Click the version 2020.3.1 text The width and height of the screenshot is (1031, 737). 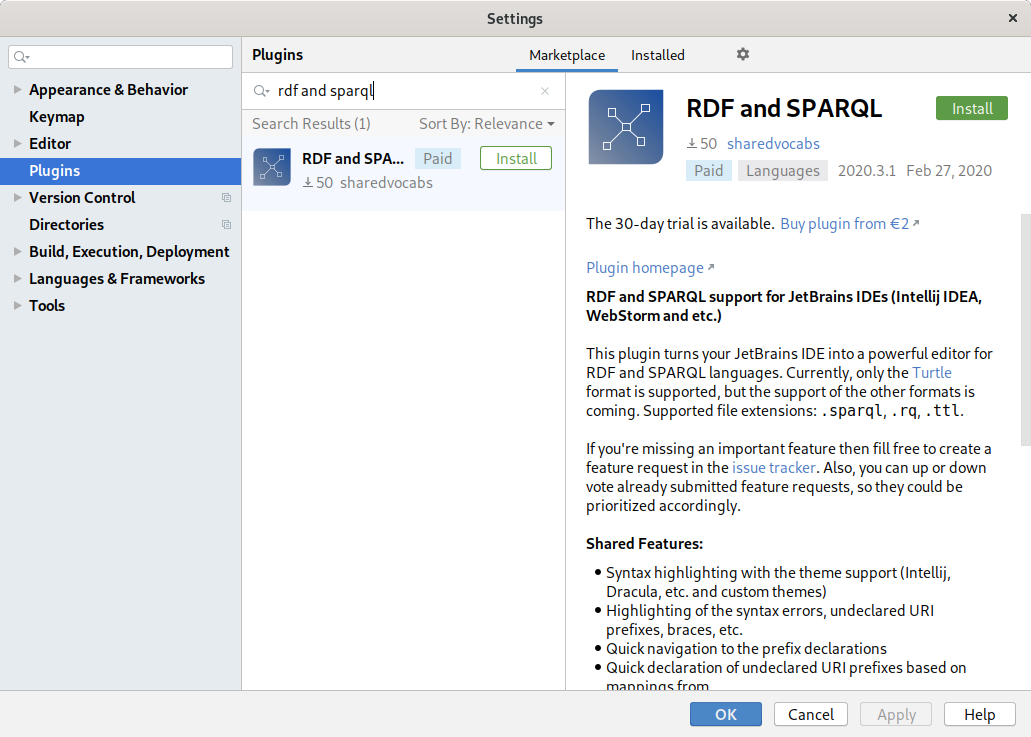pyautogui.click(x=867, y=171)
